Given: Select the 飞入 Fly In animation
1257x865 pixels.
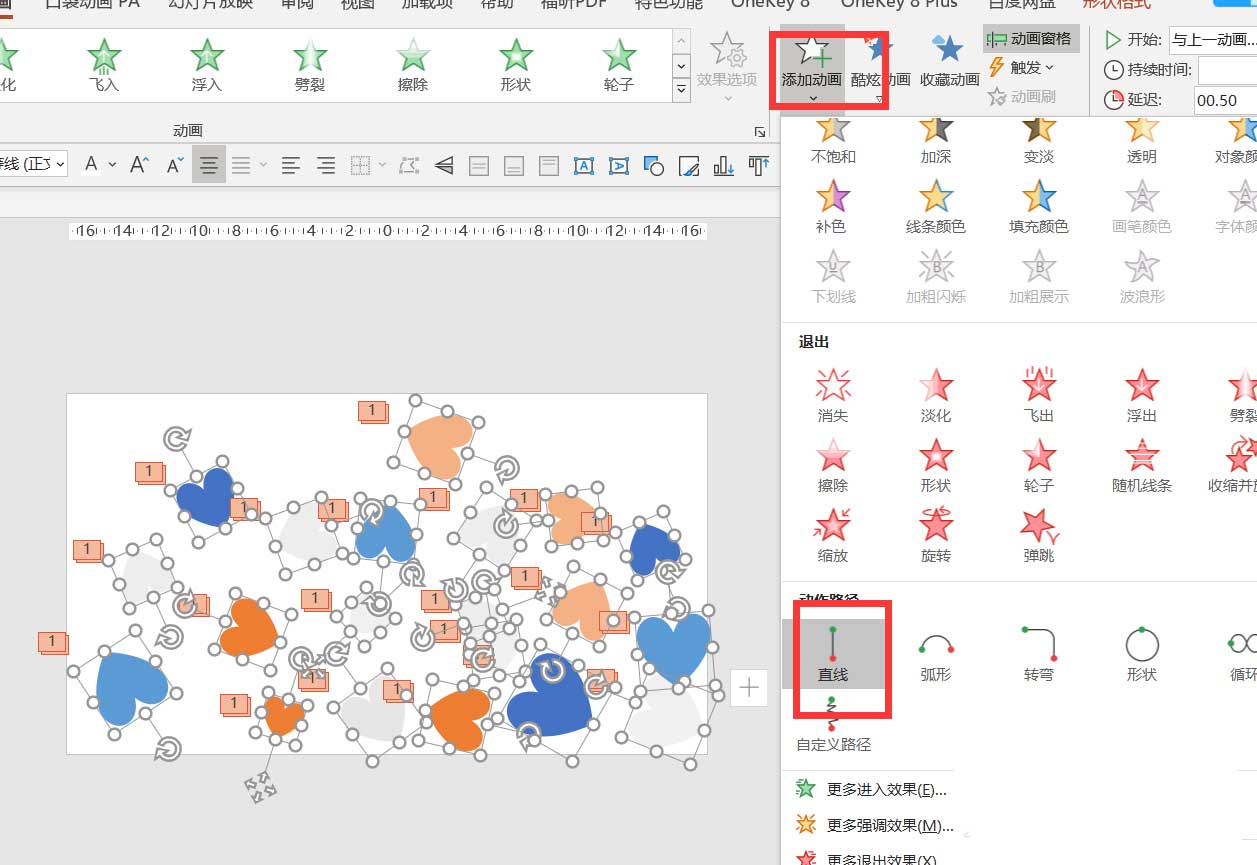Looking at the screenshot, I should coord(103,65).
